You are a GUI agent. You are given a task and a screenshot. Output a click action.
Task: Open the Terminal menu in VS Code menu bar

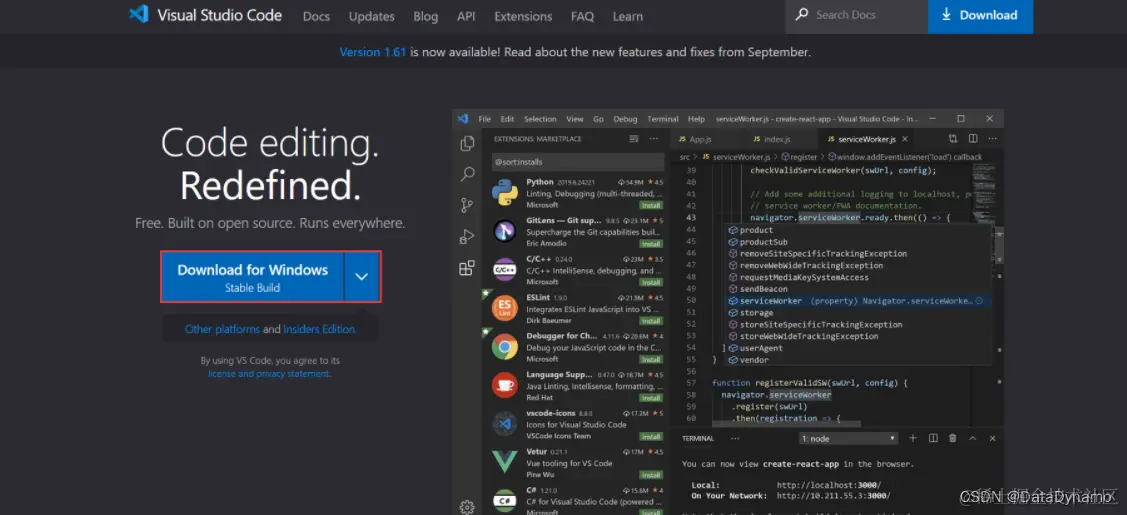pos(663,119)
